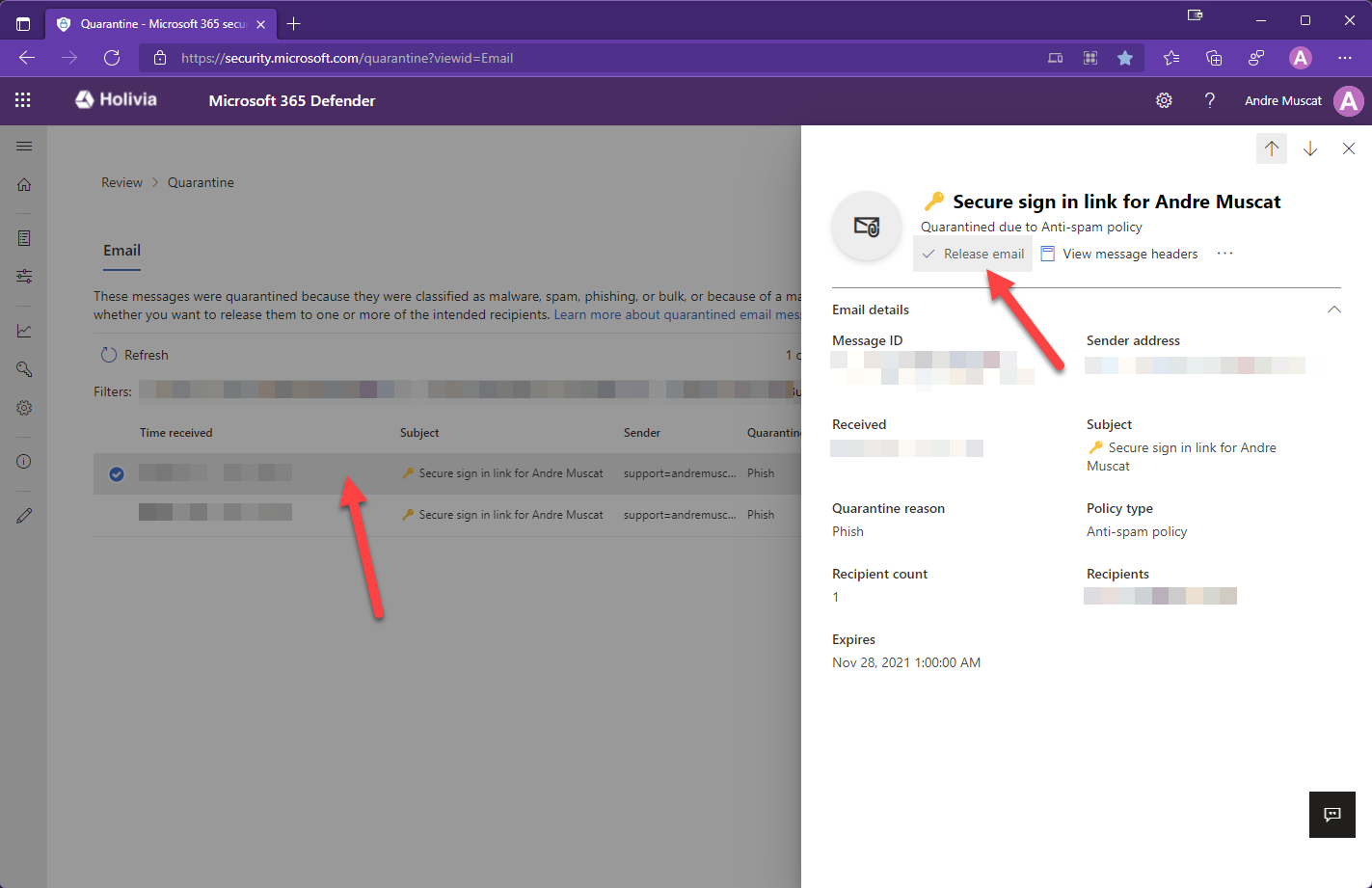Click the Refresh icon above the filters
Screen dimensions: 1372x888
[x=108, y=355]
